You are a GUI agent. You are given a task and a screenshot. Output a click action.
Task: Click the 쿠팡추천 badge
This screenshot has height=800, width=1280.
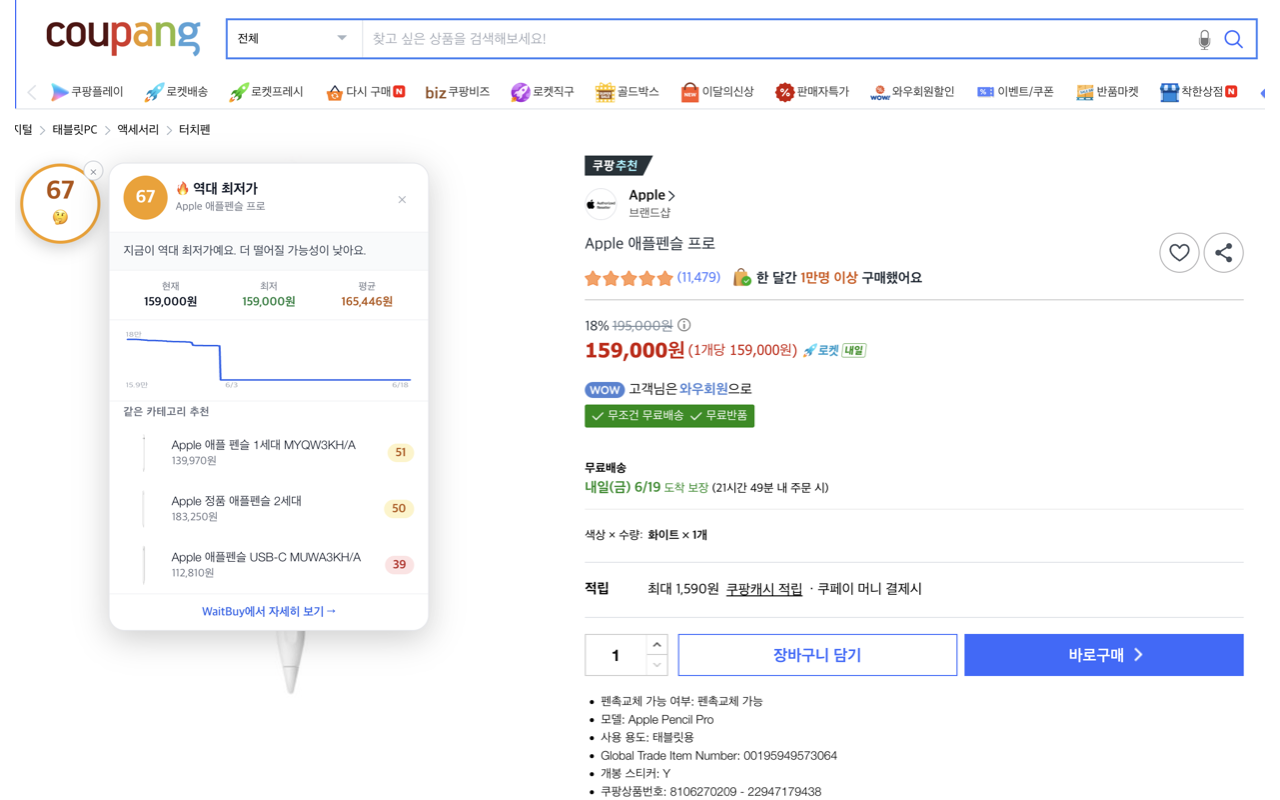(x=617, y=165)
